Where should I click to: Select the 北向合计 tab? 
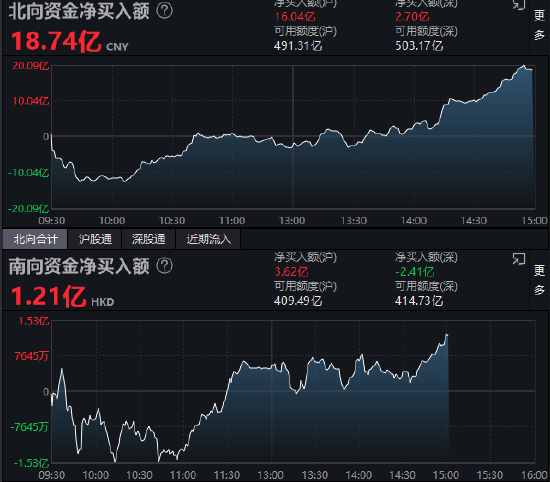pos(35,239)
